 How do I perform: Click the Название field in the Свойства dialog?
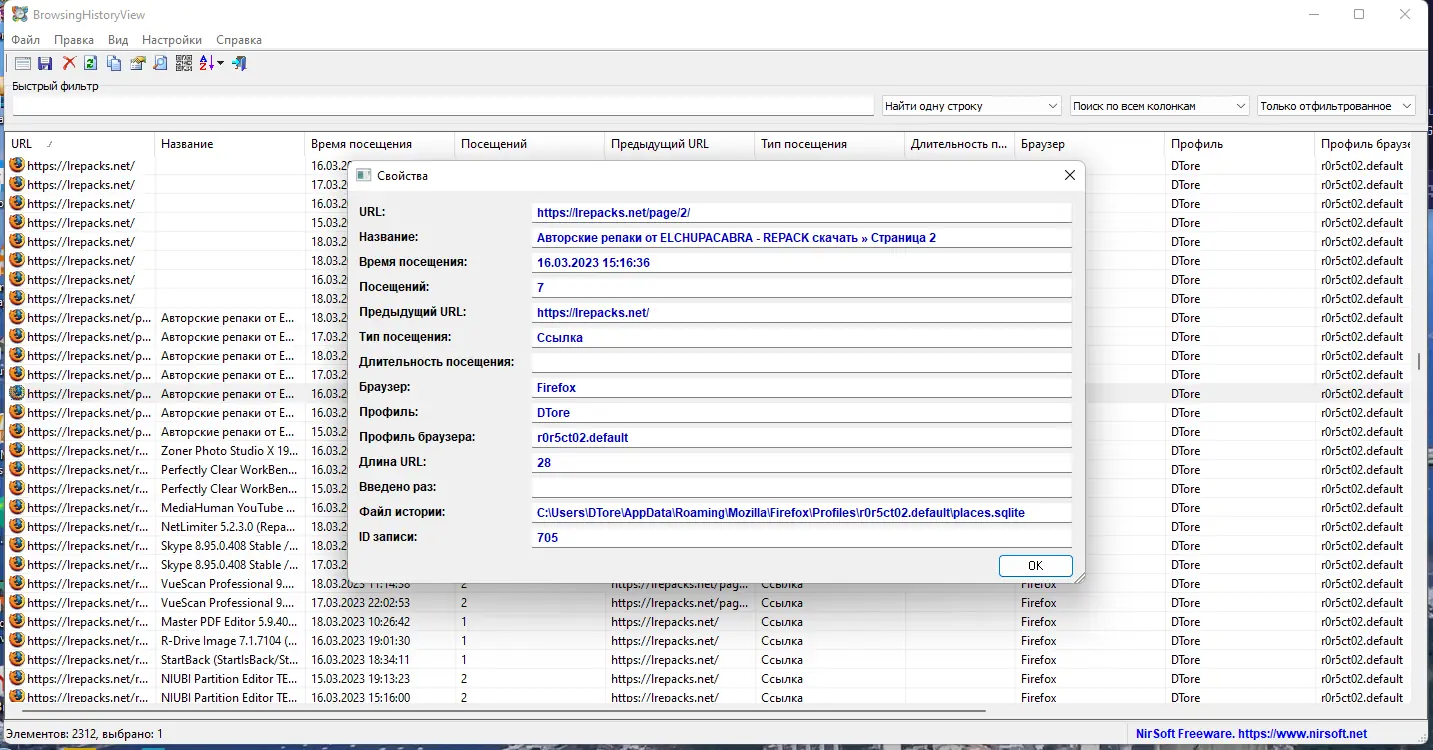pos(802,237)
